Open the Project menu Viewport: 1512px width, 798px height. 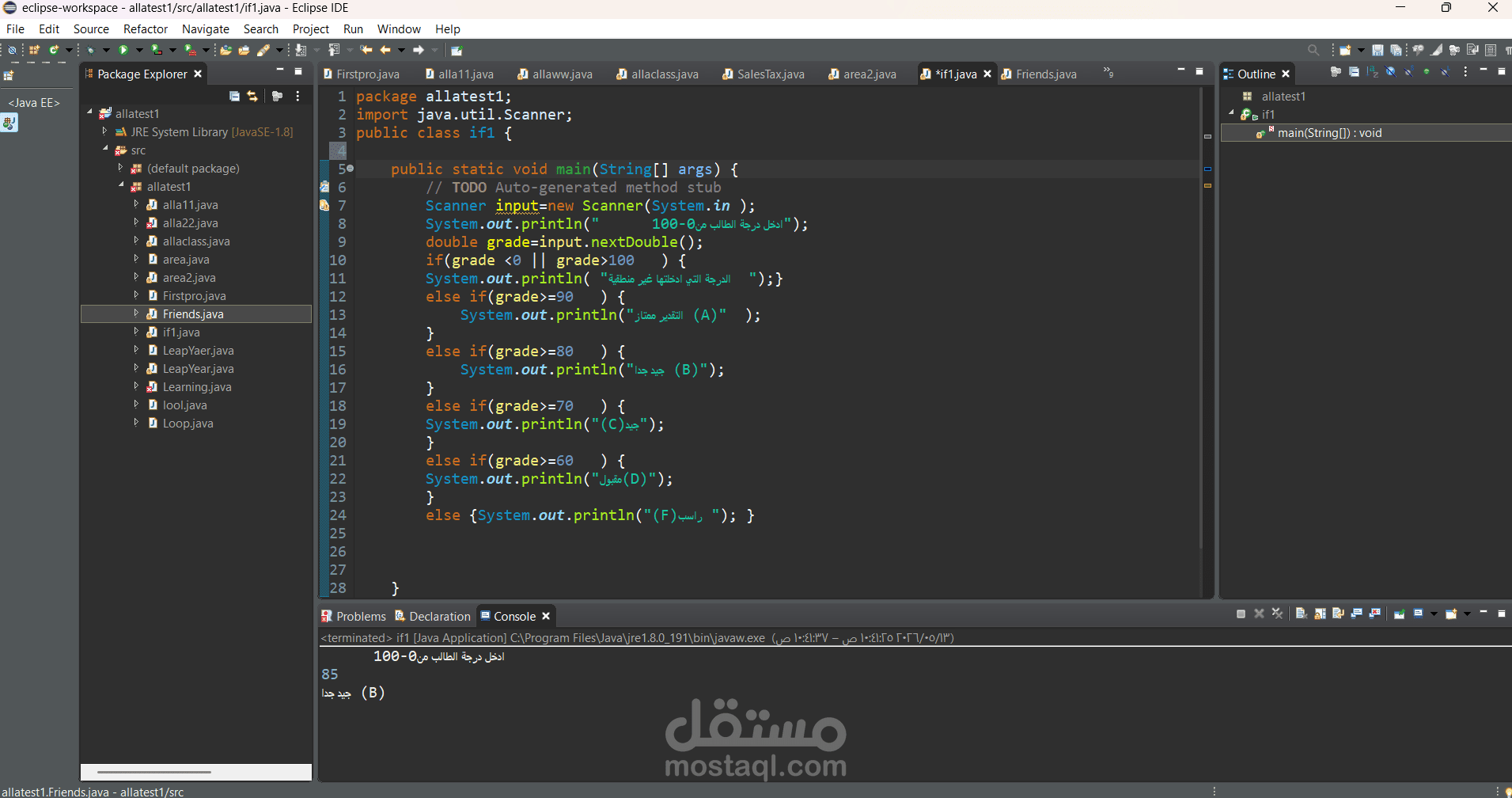pos(310,28)
